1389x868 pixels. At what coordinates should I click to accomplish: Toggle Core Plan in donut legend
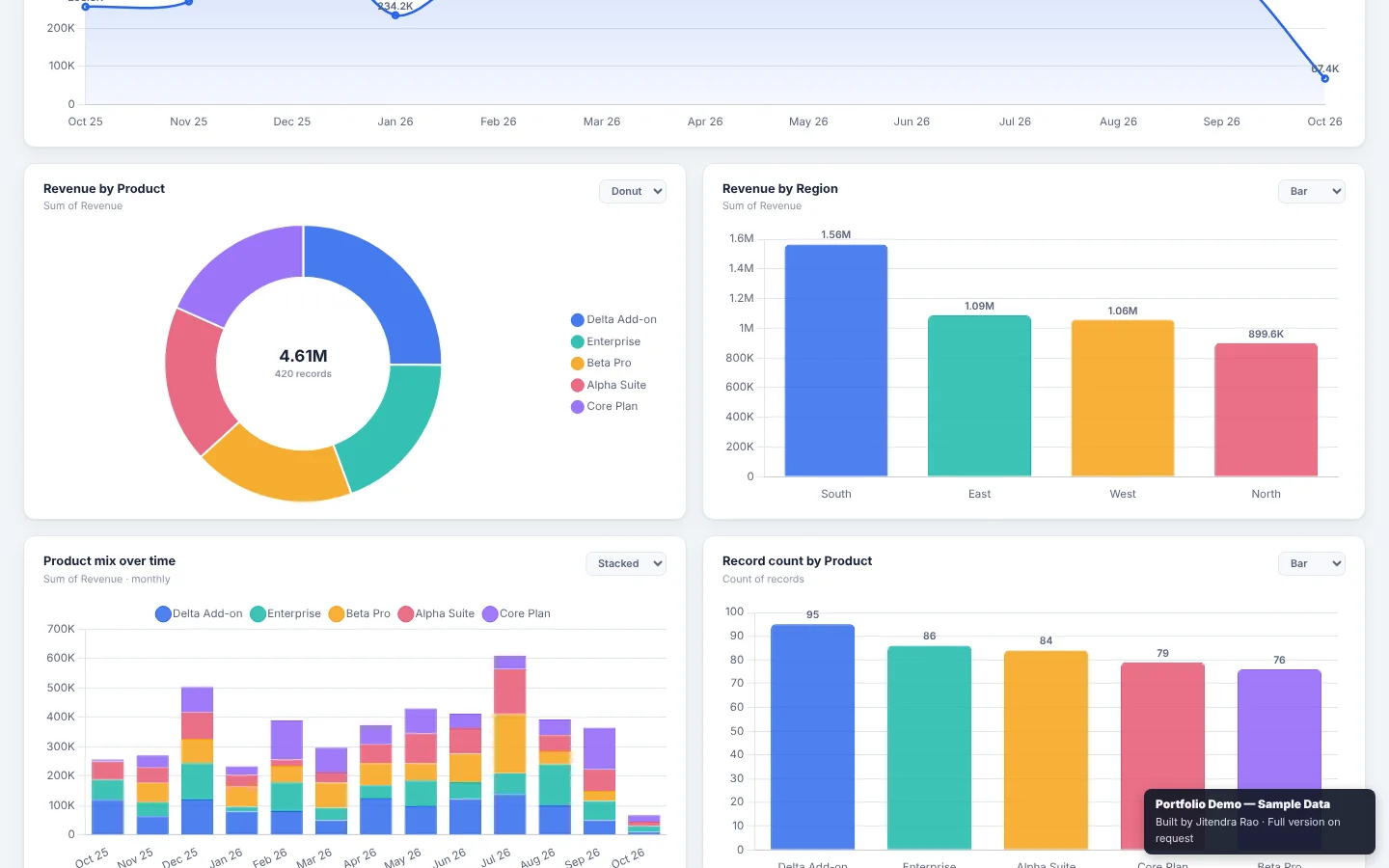click(x=604, y=406)
